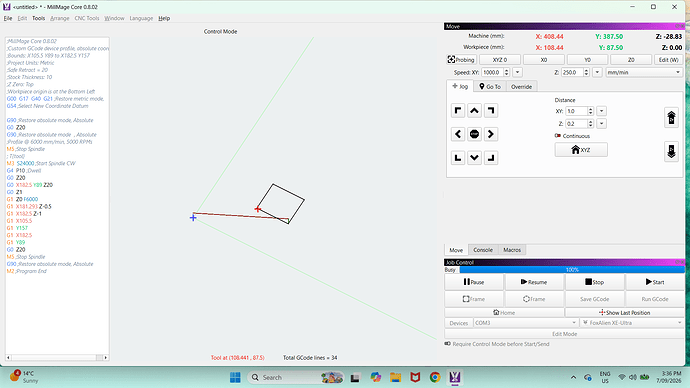Image resolution: width=690 pixels, height=388 pixels.
Task: Open Z speed preset dropdown
Action: (597, 72)
